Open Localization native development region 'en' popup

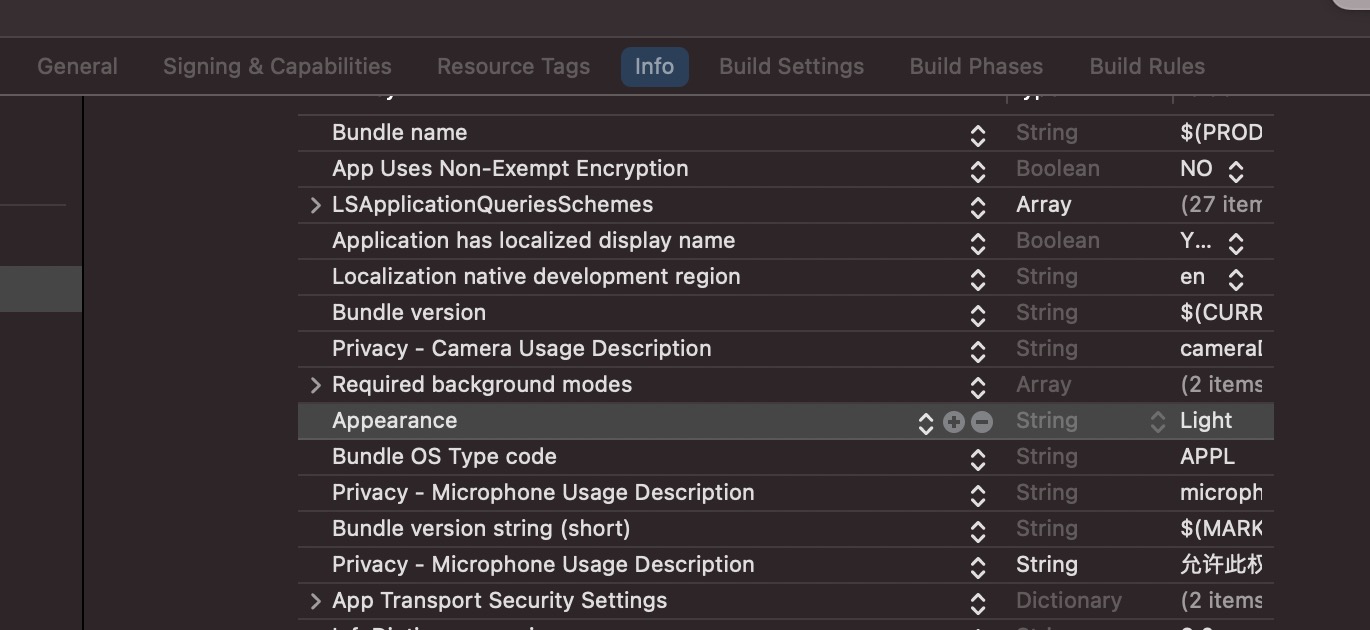pos(1236,279)
